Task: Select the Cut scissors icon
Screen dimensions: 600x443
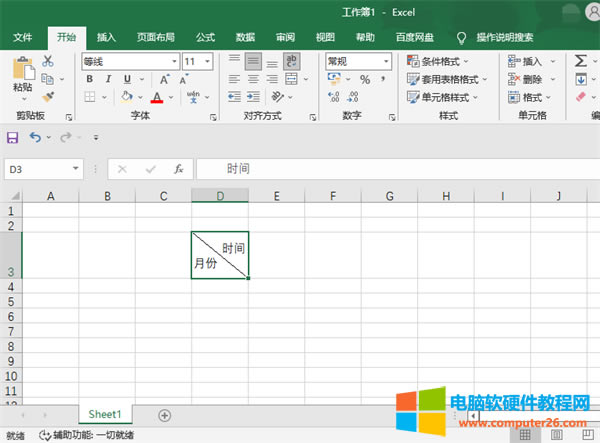Action: [48, 61]
